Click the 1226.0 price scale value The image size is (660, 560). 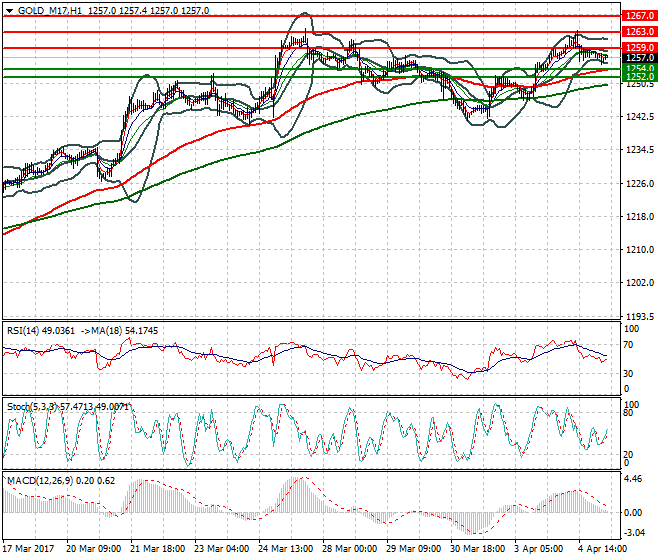pyautogui.click(x=640, y=184)
